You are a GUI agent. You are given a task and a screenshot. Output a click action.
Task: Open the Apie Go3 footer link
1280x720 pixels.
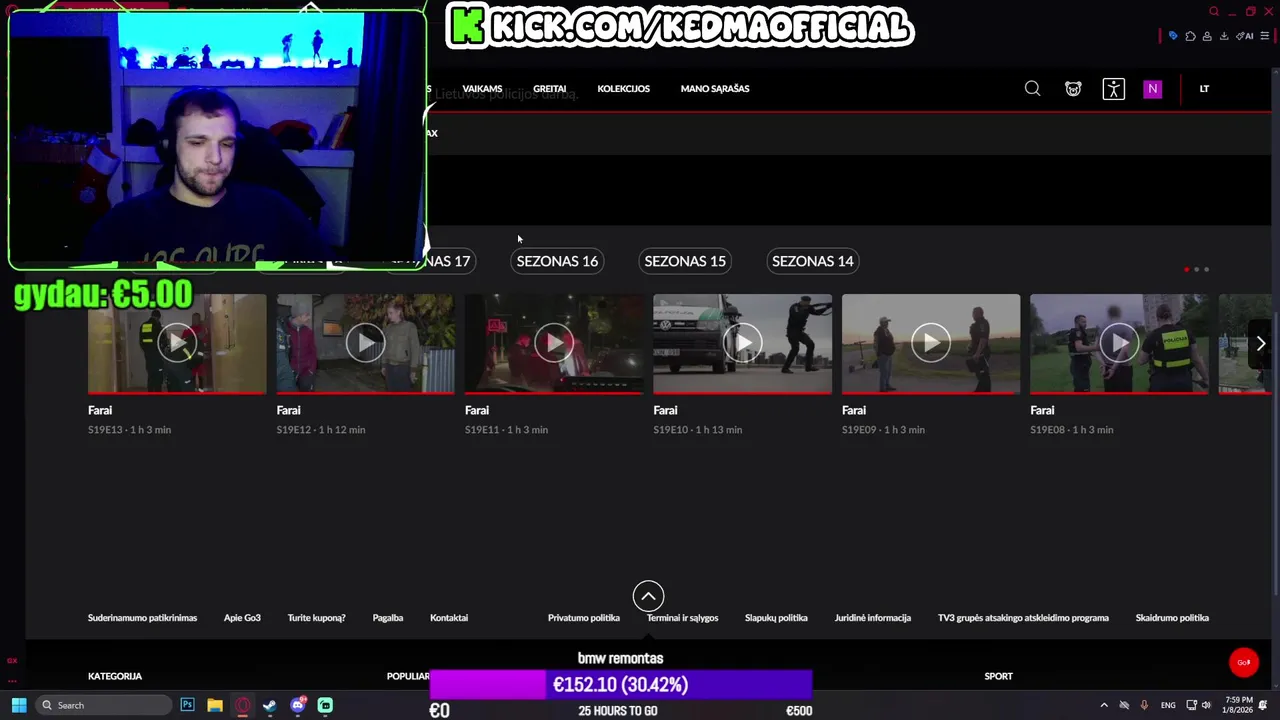[x=242, y=618]
